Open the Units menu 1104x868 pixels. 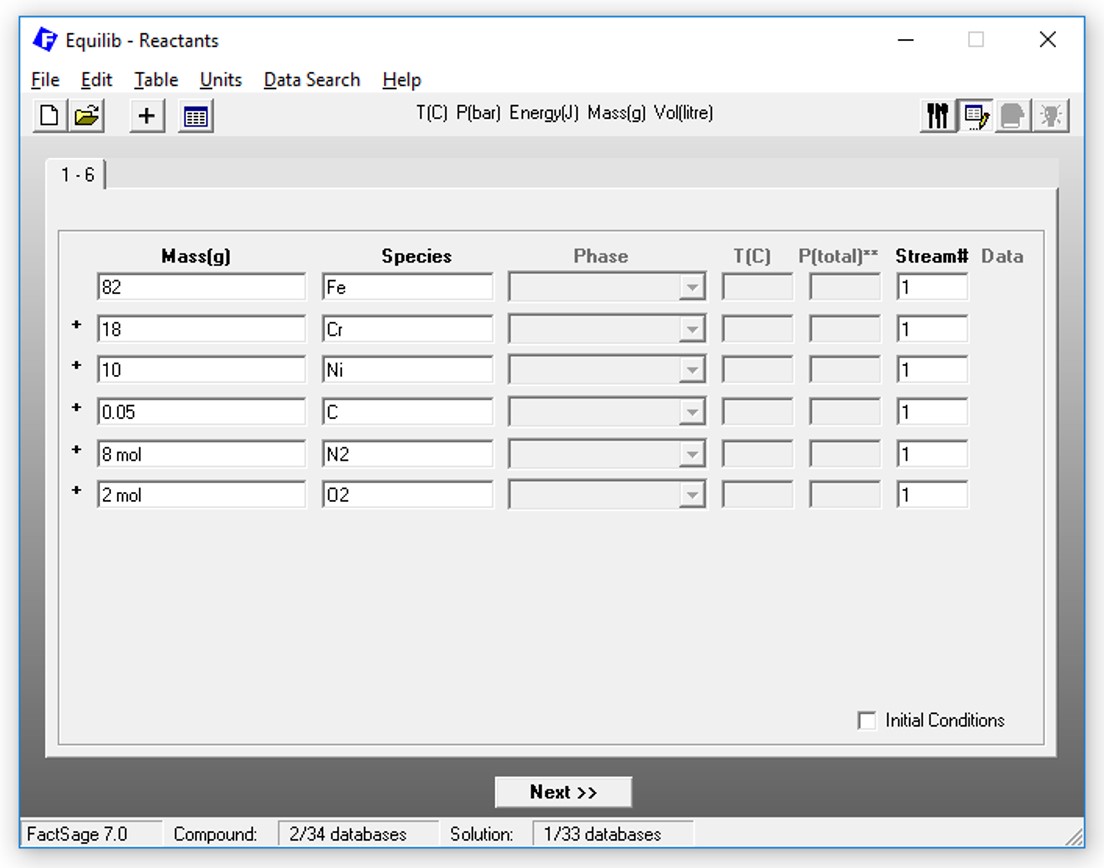[x=220, y=80]
